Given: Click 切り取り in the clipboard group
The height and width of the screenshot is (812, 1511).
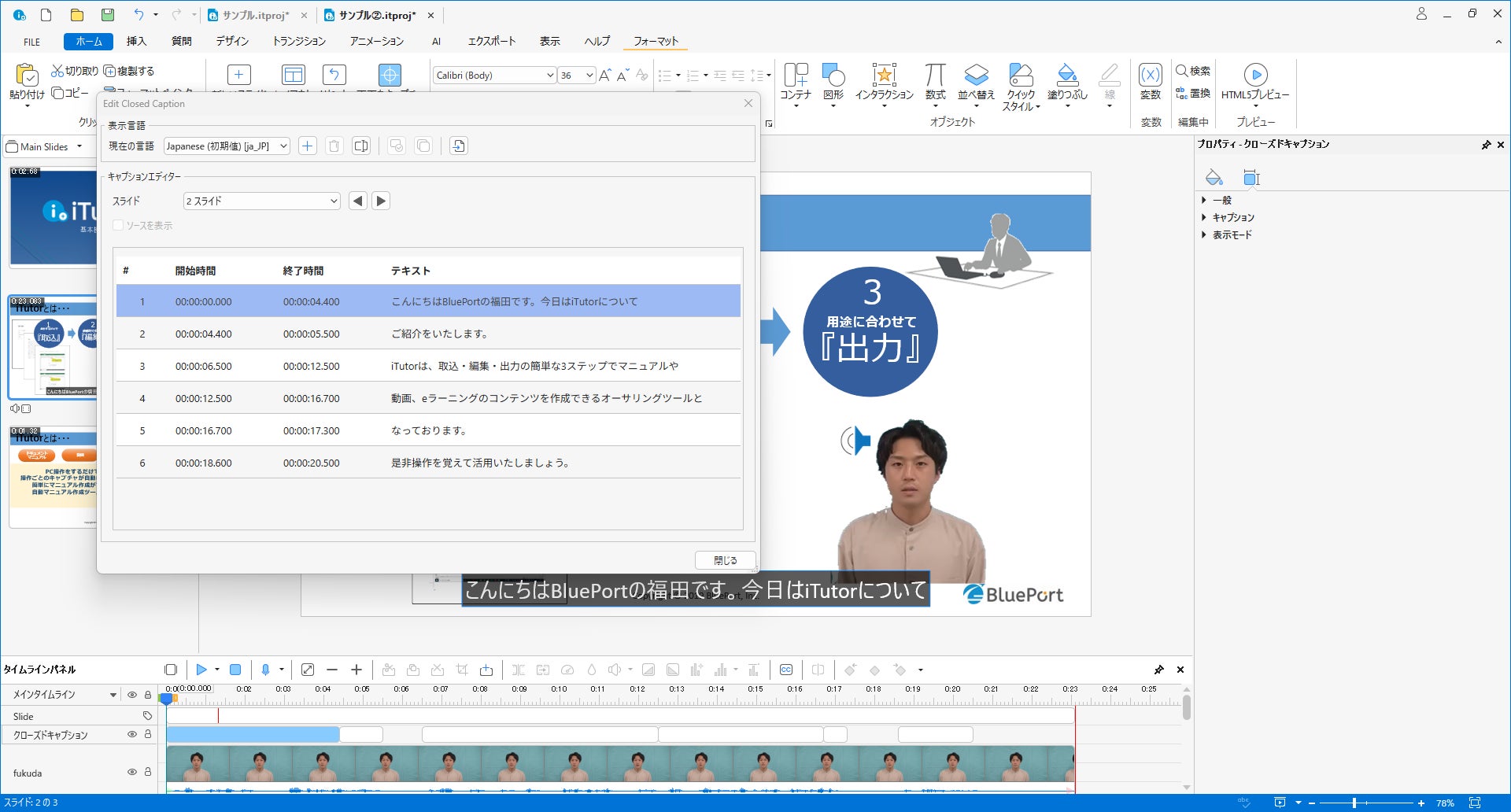Looking at the screenshot, I should point(75,71).
